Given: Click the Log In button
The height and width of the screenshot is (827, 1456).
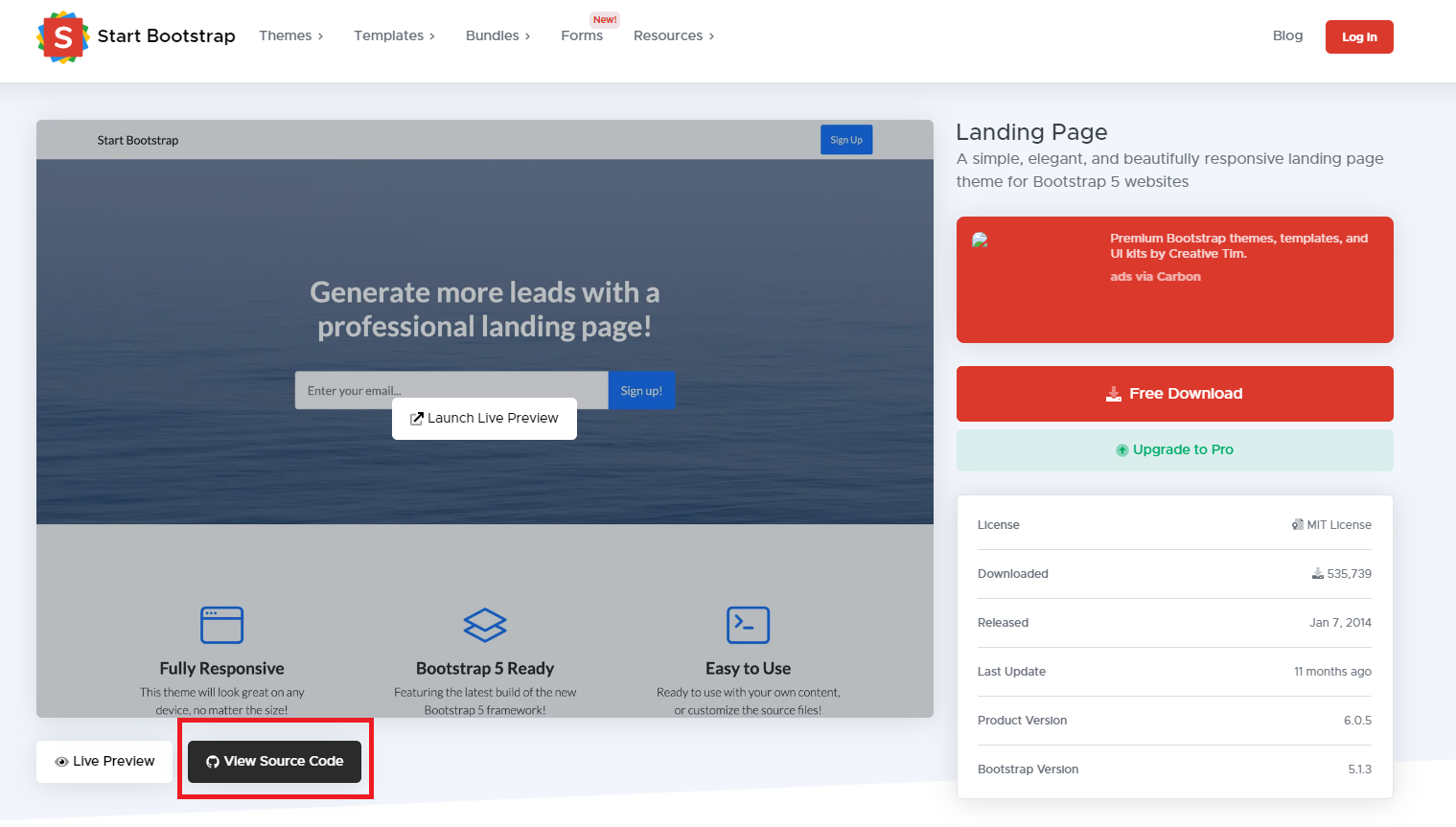Looking at the screenshot, I should coord(1359,37).
